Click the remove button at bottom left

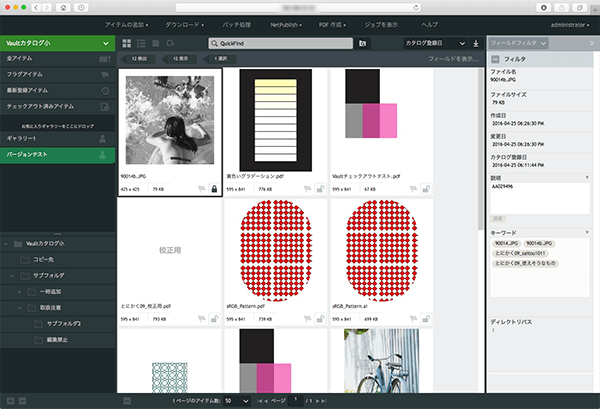(x=23, y=401)
